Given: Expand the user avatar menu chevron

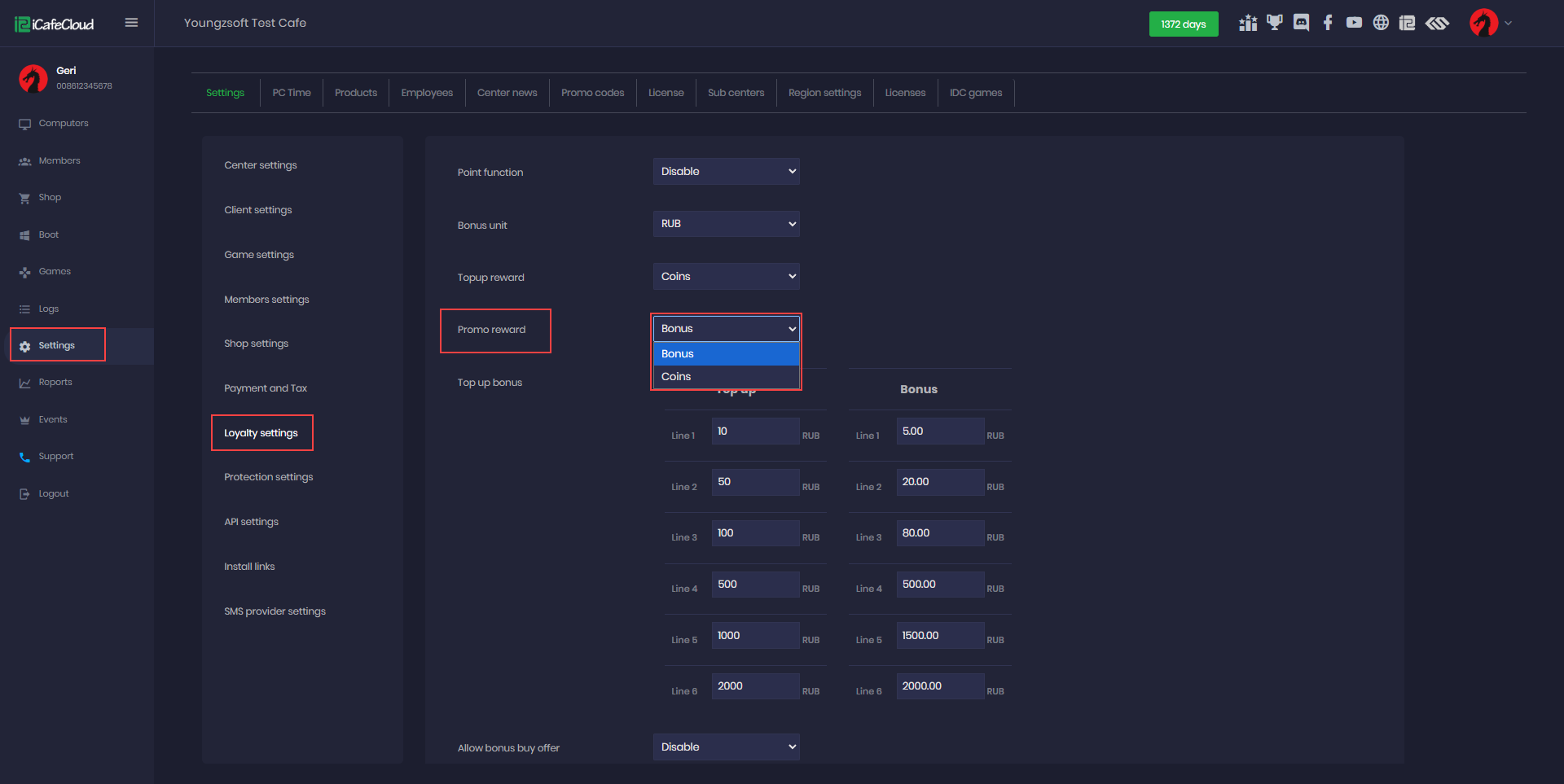Looking at the screenshot, I should tap(1508, 23).
